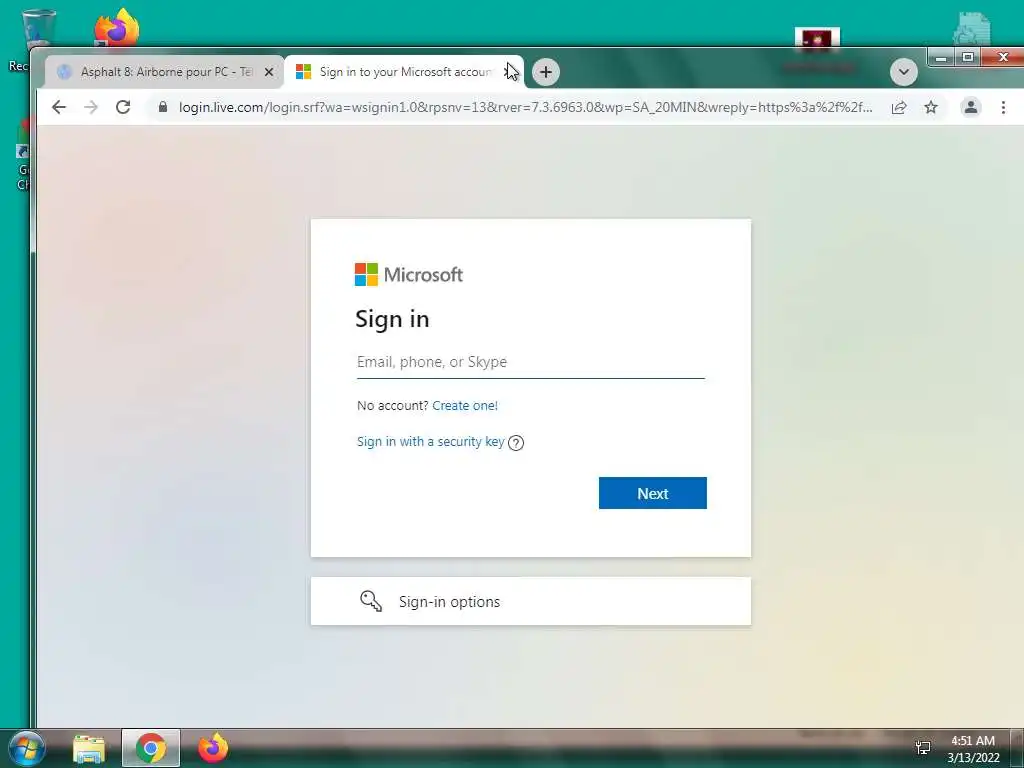Click the No account? text

click(392, 406)
